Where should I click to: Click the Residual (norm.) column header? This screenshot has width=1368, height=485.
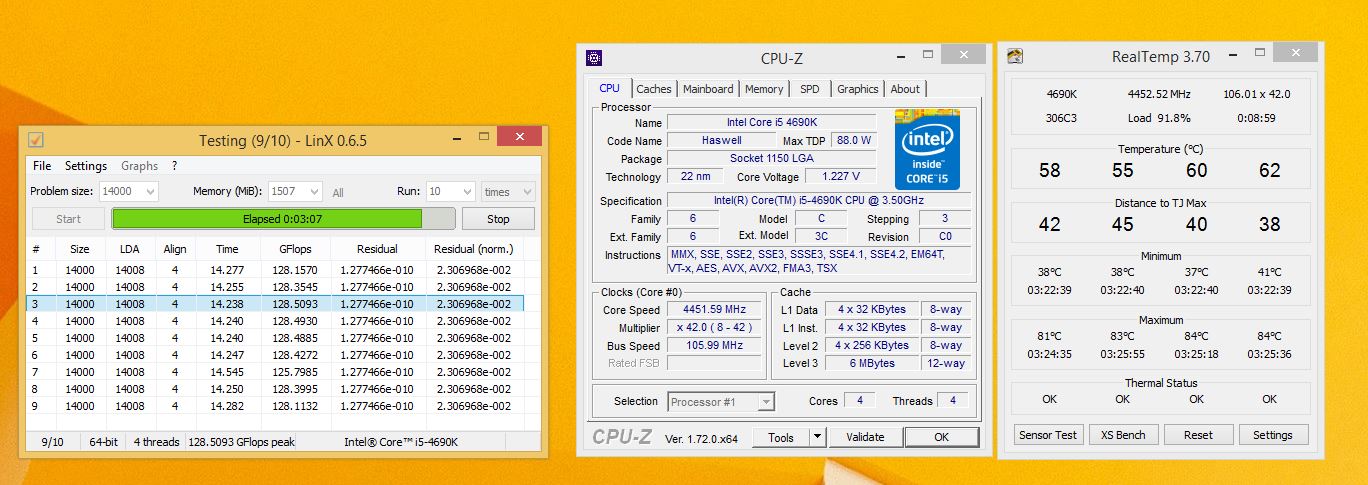click(x=473, y=249)
